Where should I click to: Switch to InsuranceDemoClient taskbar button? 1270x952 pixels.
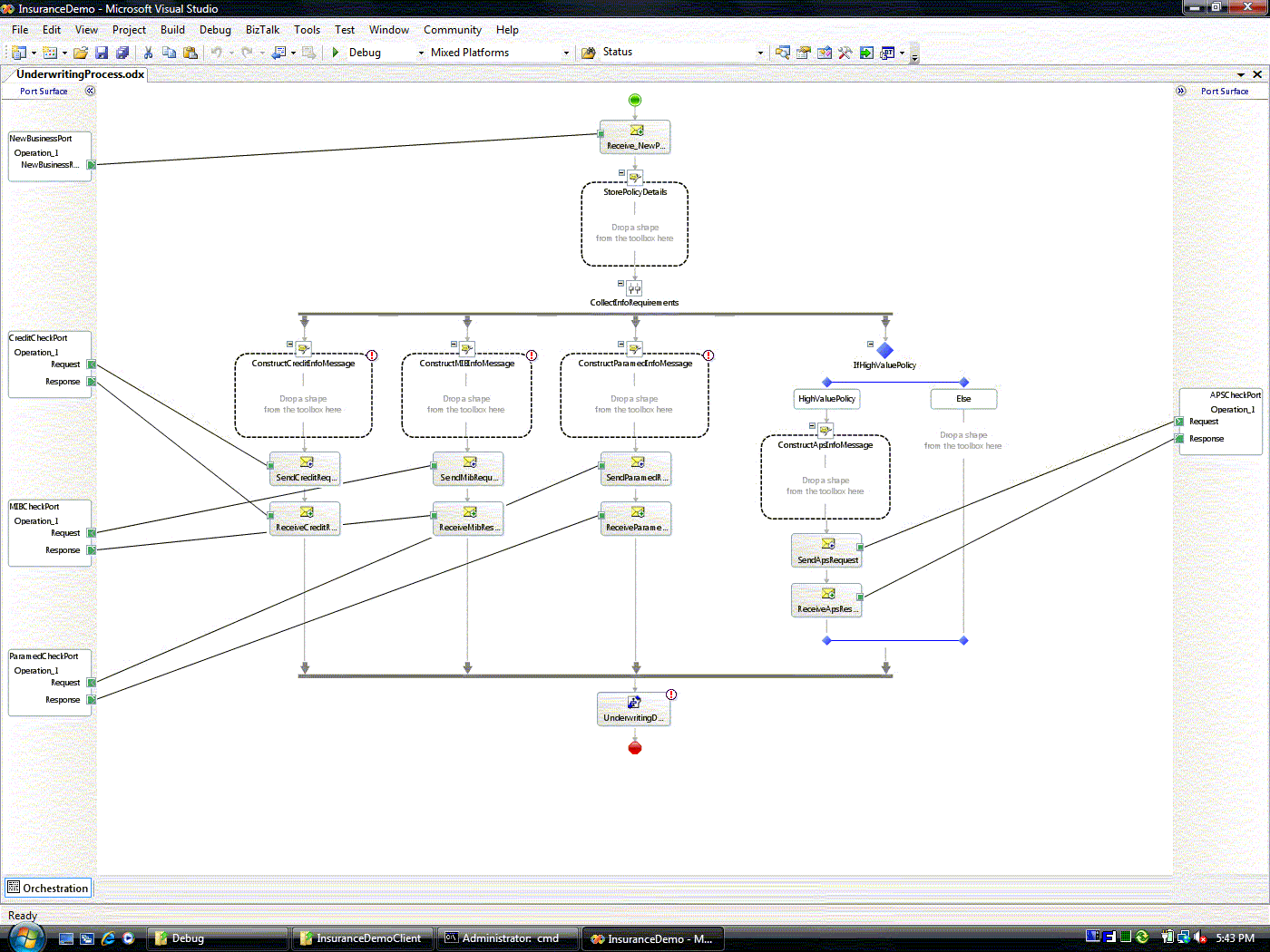point(361,938)
